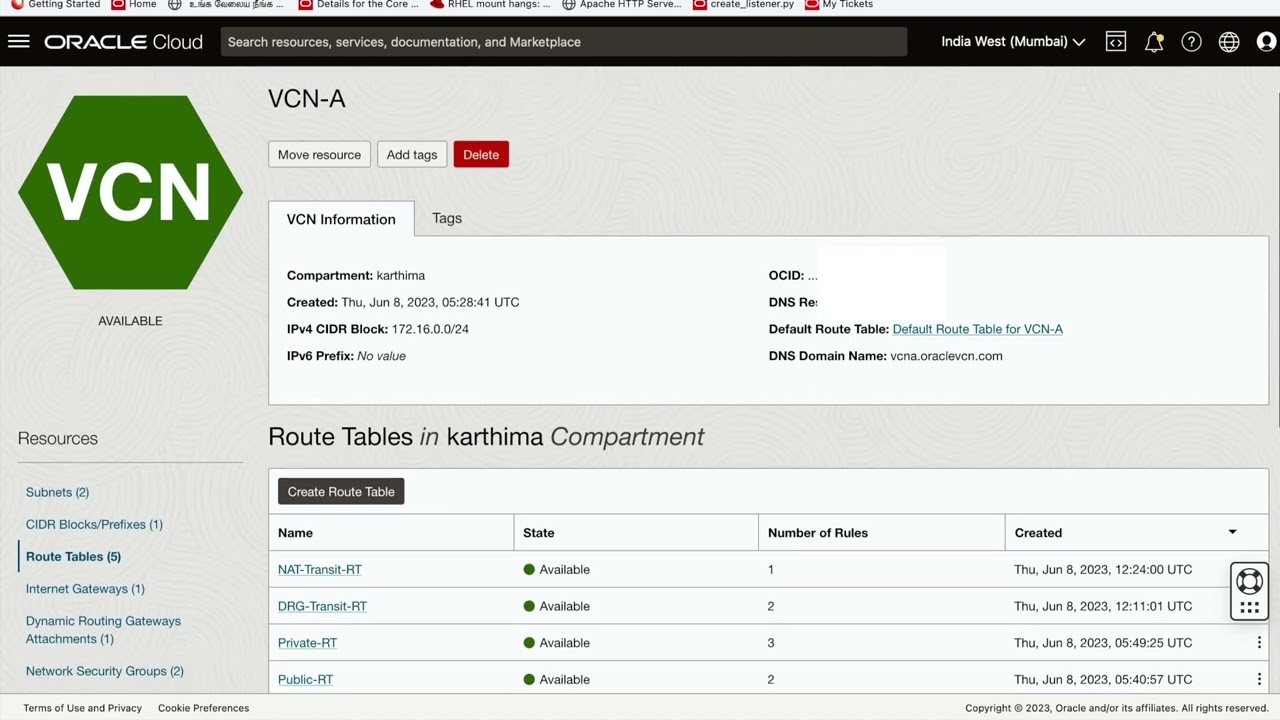Go to Subnets (2) resource

57,492
